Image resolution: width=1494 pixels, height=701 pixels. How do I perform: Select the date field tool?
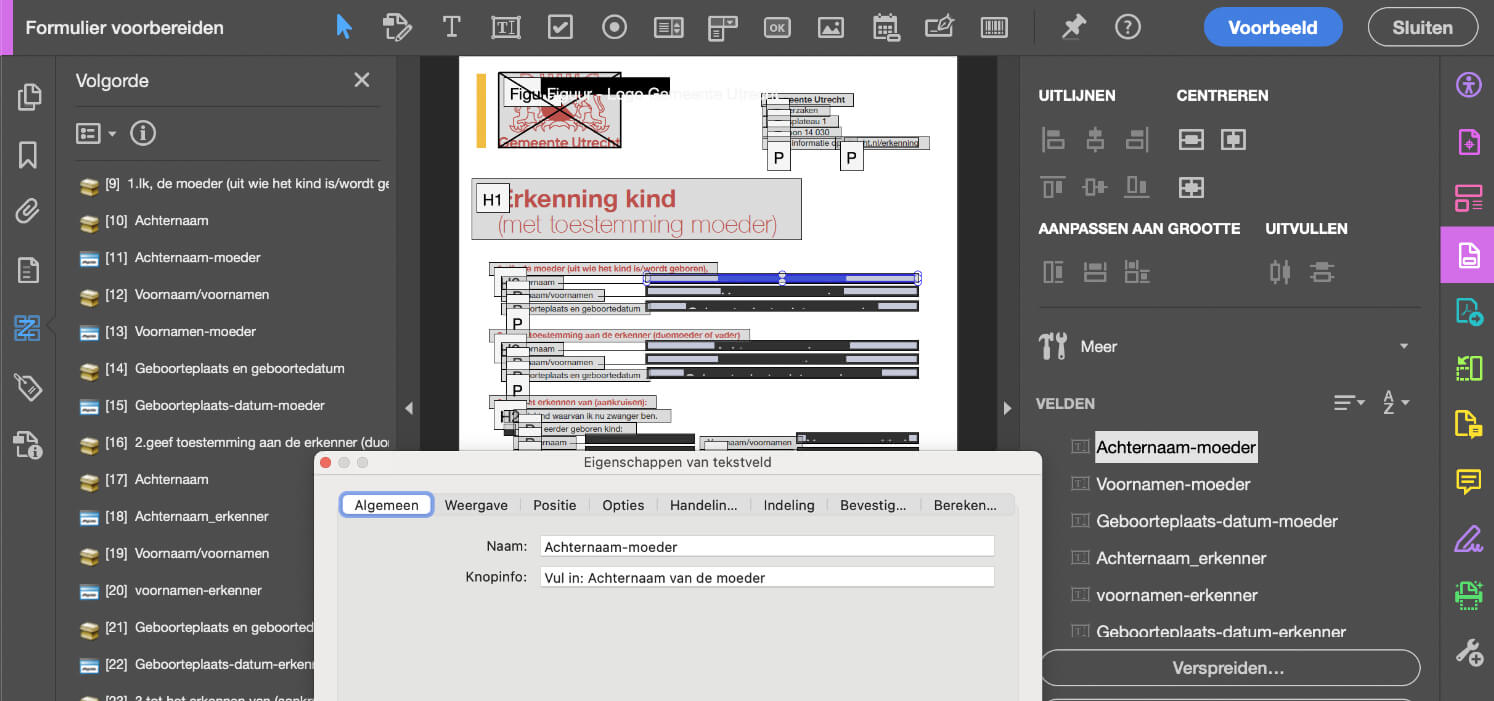click(x=885, y=27)
